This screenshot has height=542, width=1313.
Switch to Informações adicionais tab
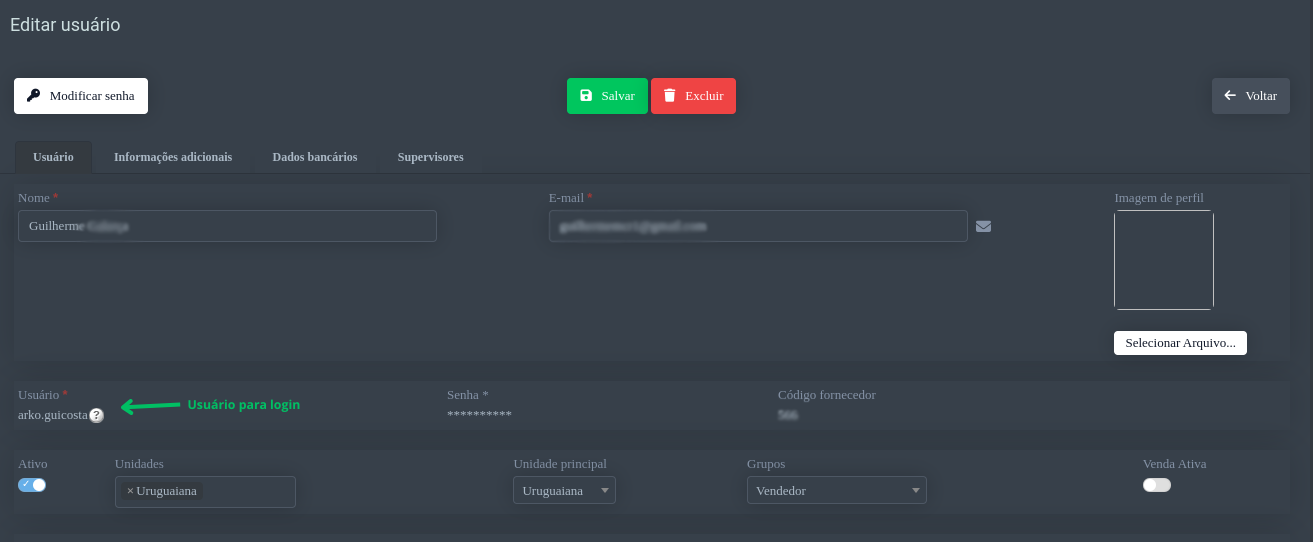click(x=173, y=157)
